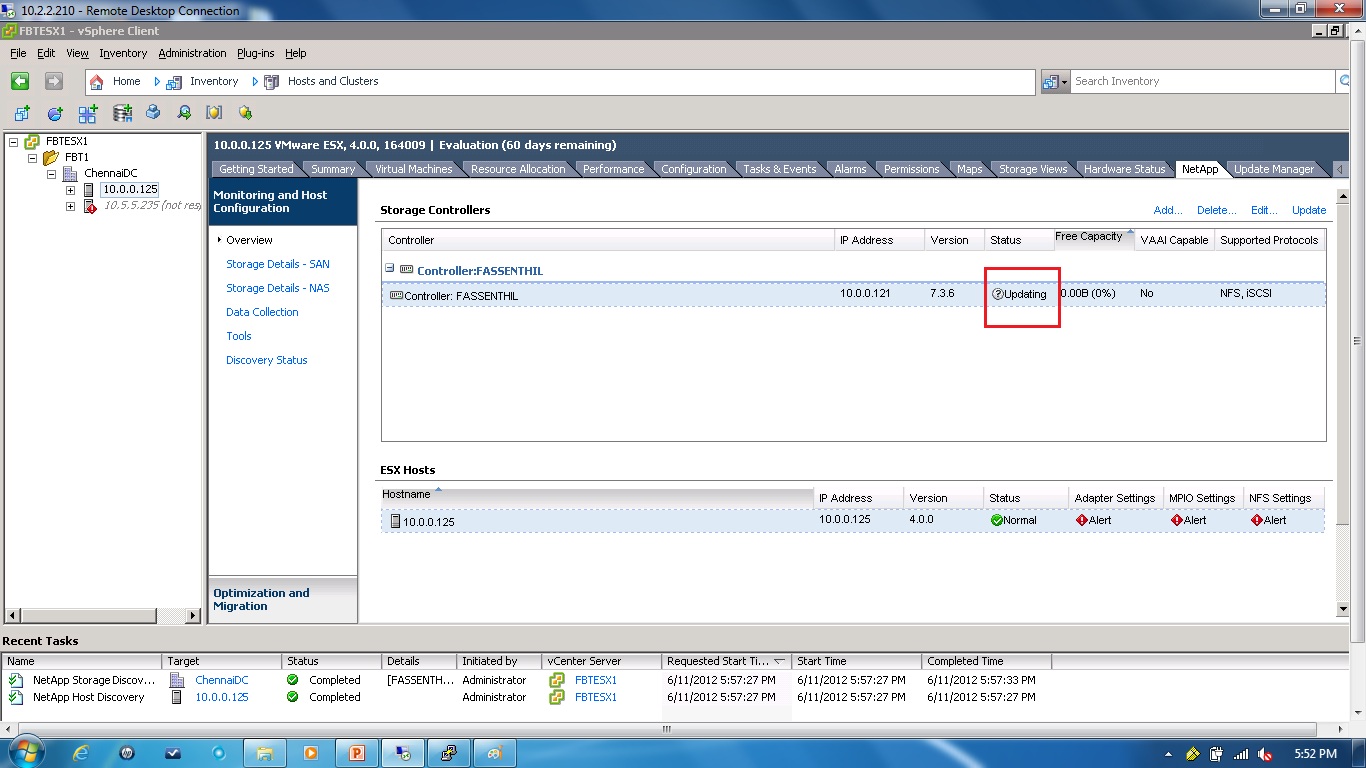Click the printer icon in the toolbar
The height and width of the screenshot is (768, 1366).
pyautogui.click(x=152, y=112)
